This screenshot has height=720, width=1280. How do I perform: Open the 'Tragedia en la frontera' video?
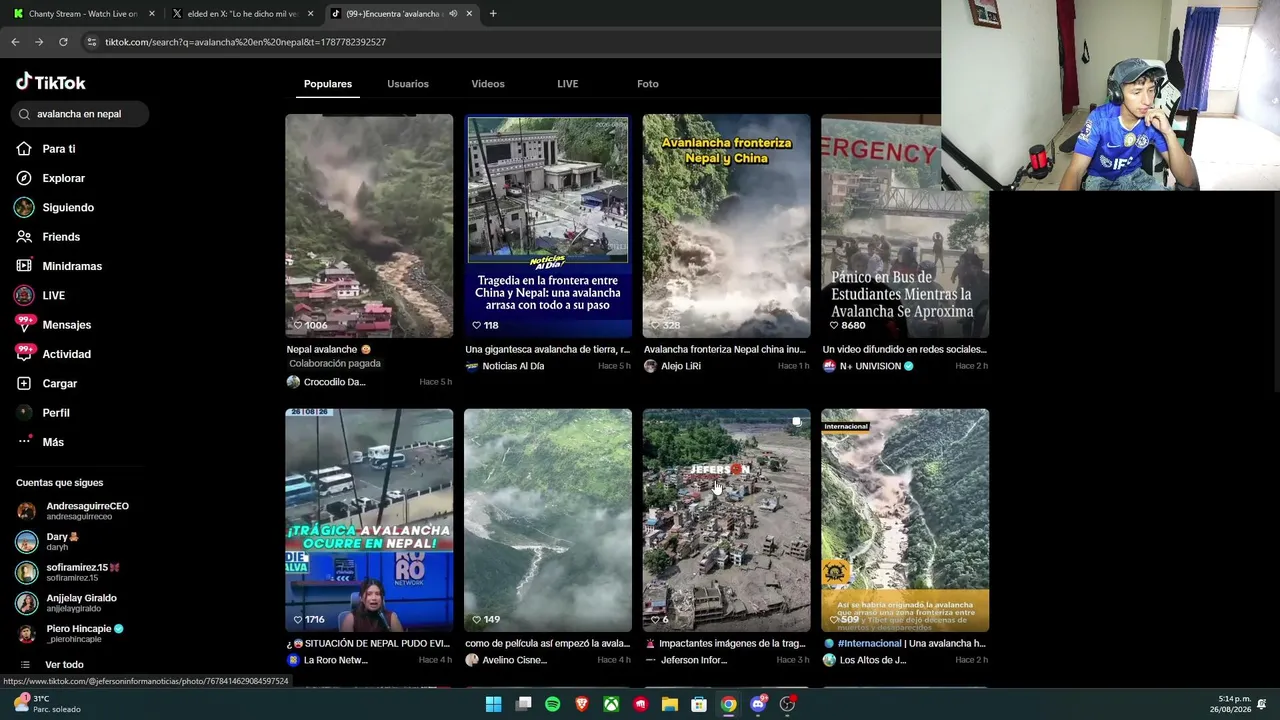coord(548,226)
